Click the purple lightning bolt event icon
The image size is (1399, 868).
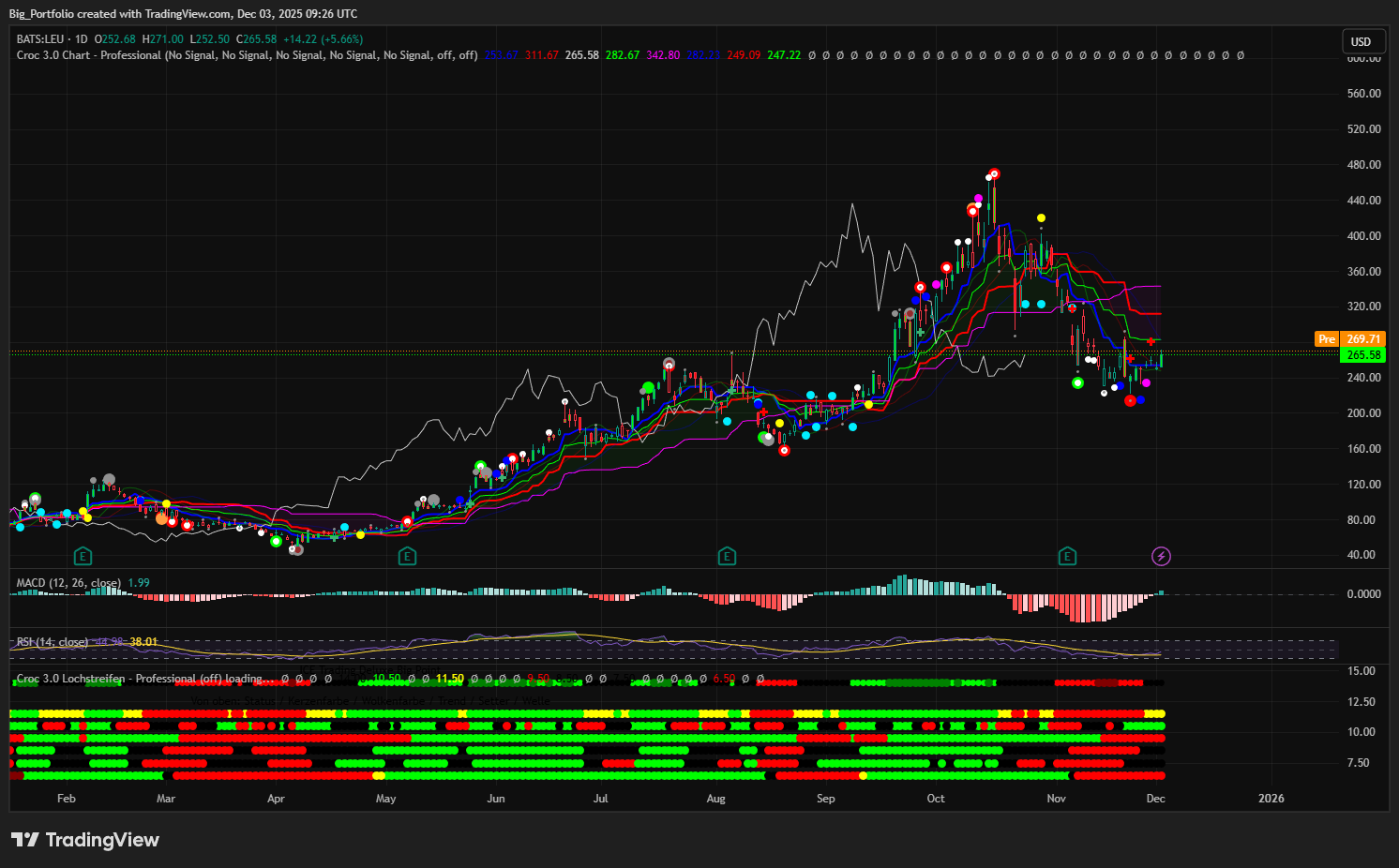click(1161, 557)
